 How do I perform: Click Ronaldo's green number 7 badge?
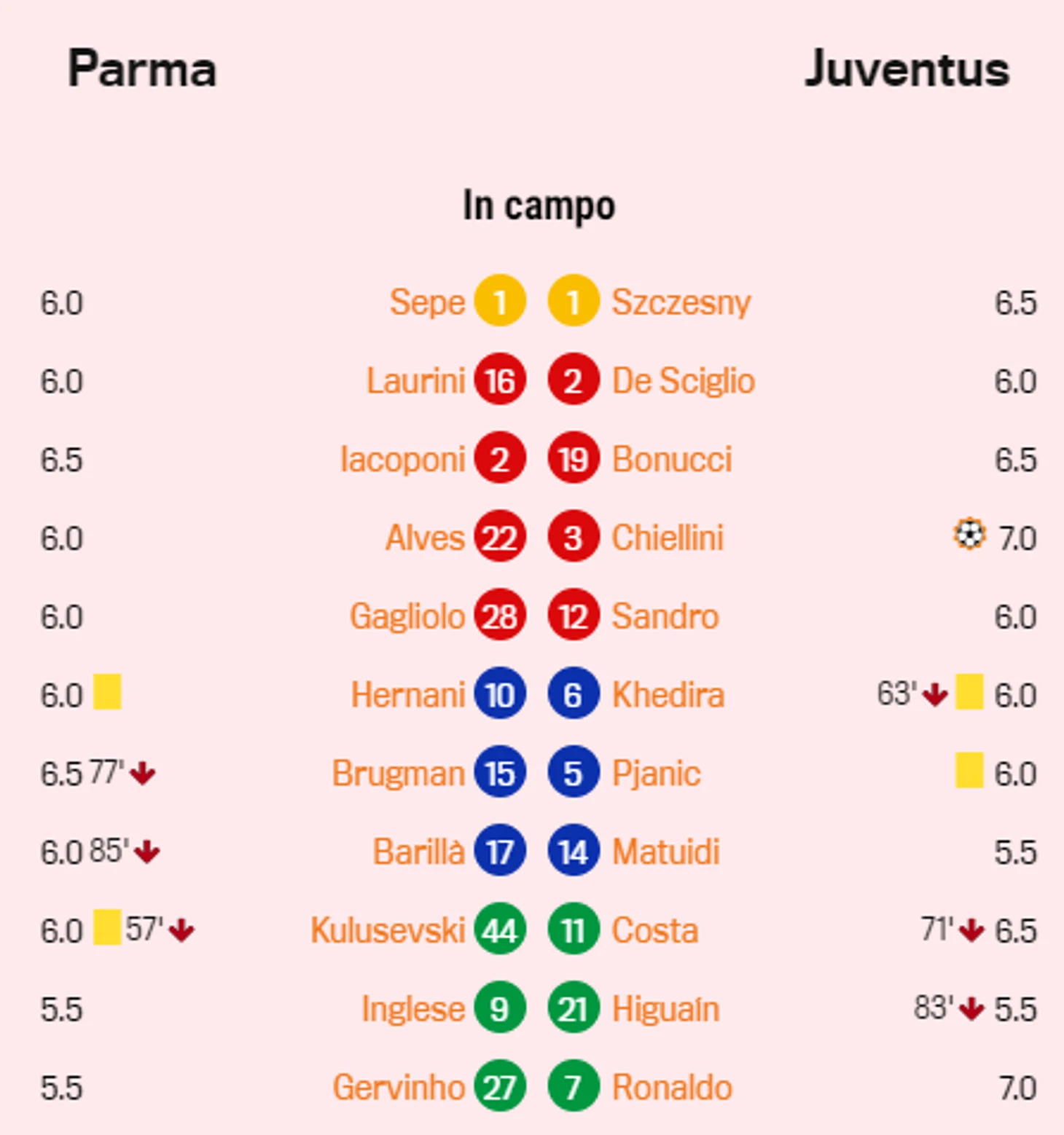(x=574, y=1085)
